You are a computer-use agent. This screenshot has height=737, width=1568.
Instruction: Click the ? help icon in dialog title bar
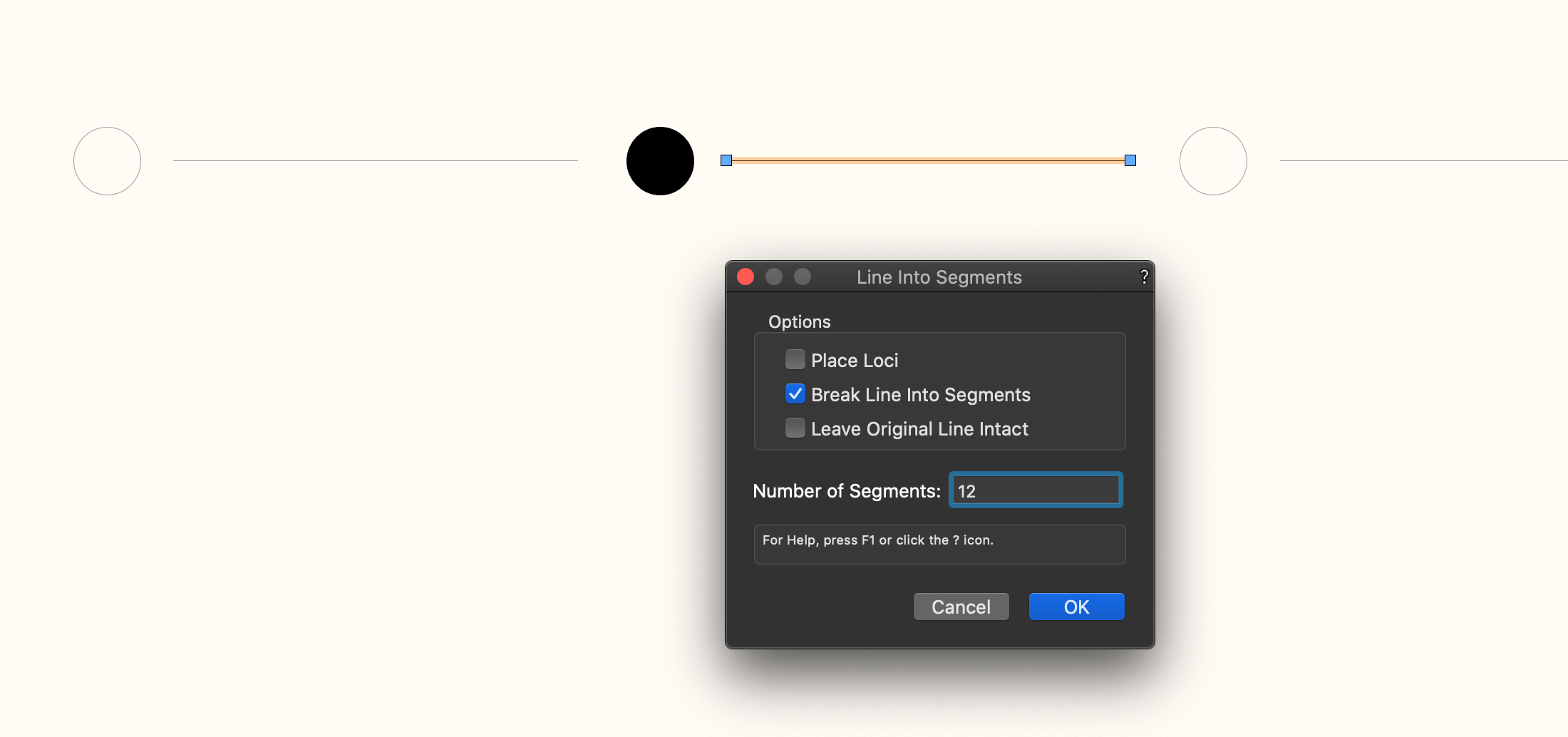point(1144,277)
